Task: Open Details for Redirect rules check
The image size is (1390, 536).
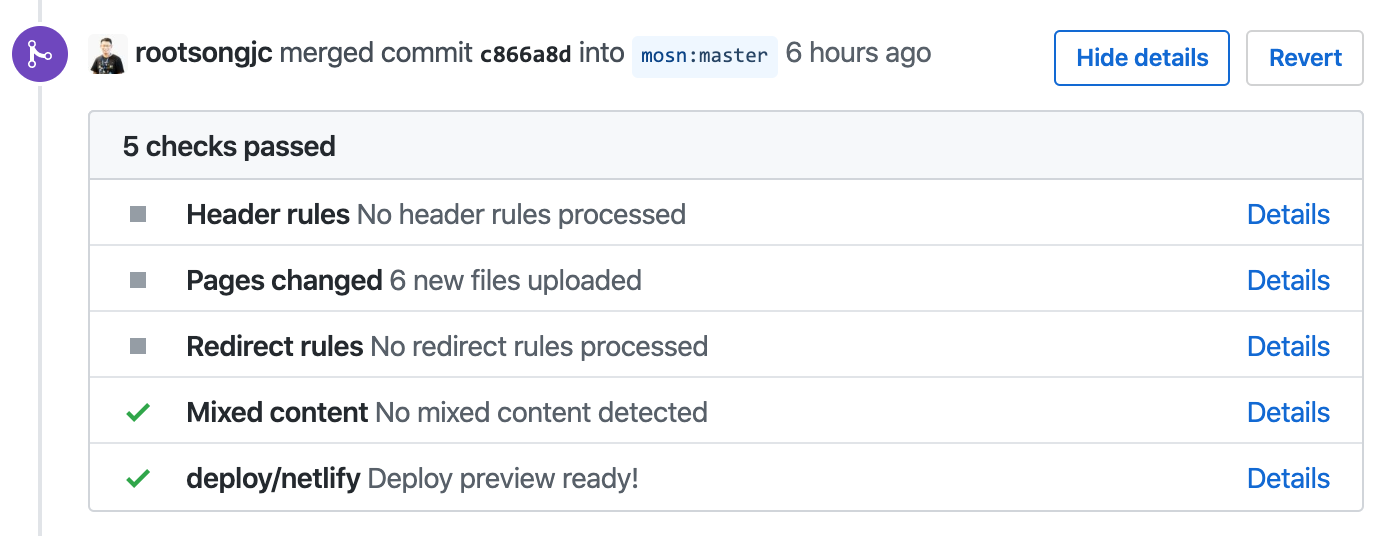Action: click(1288, 346)
